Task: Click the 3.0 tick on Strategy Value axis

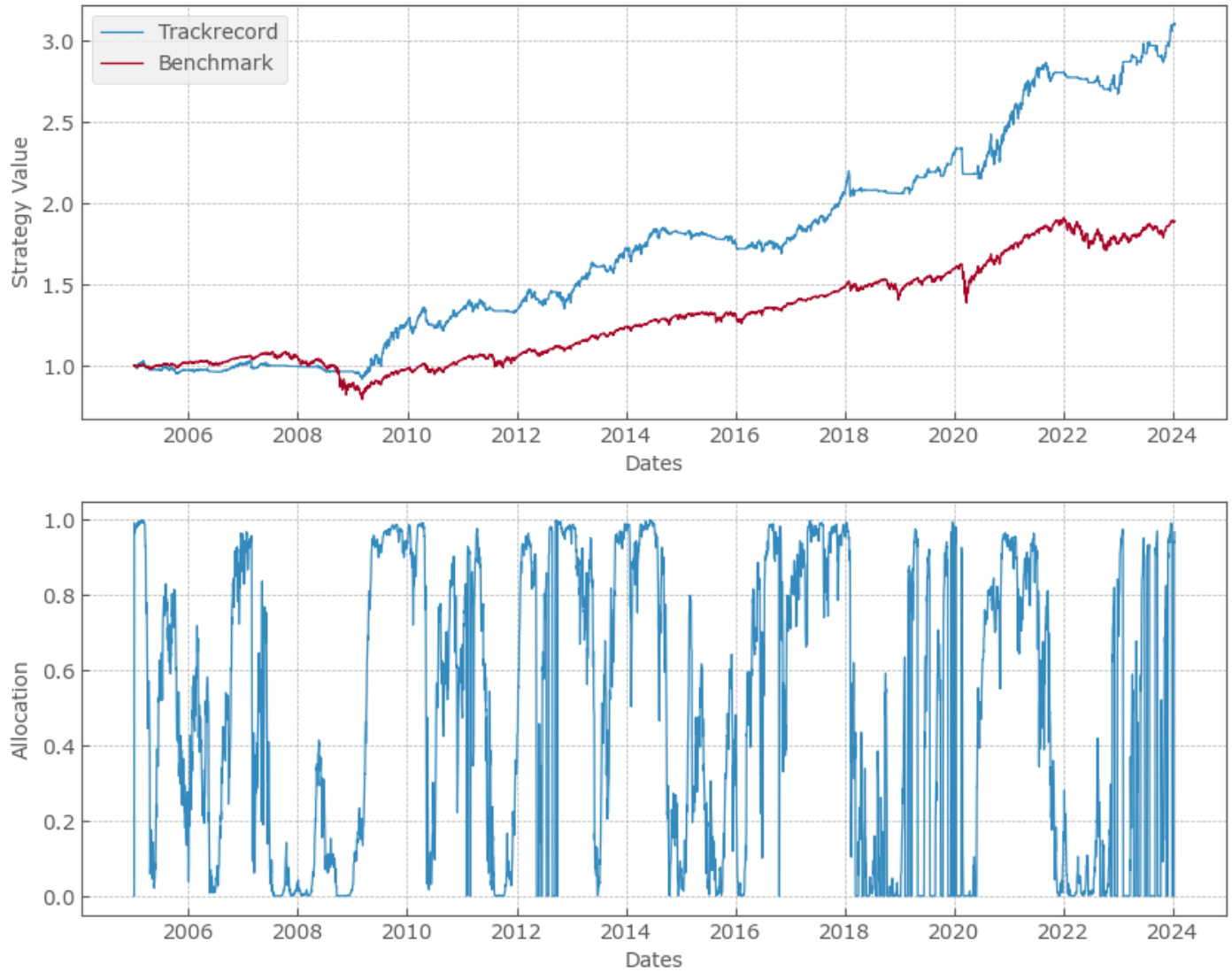Action: pyautogui.click(x=58, y=42)
